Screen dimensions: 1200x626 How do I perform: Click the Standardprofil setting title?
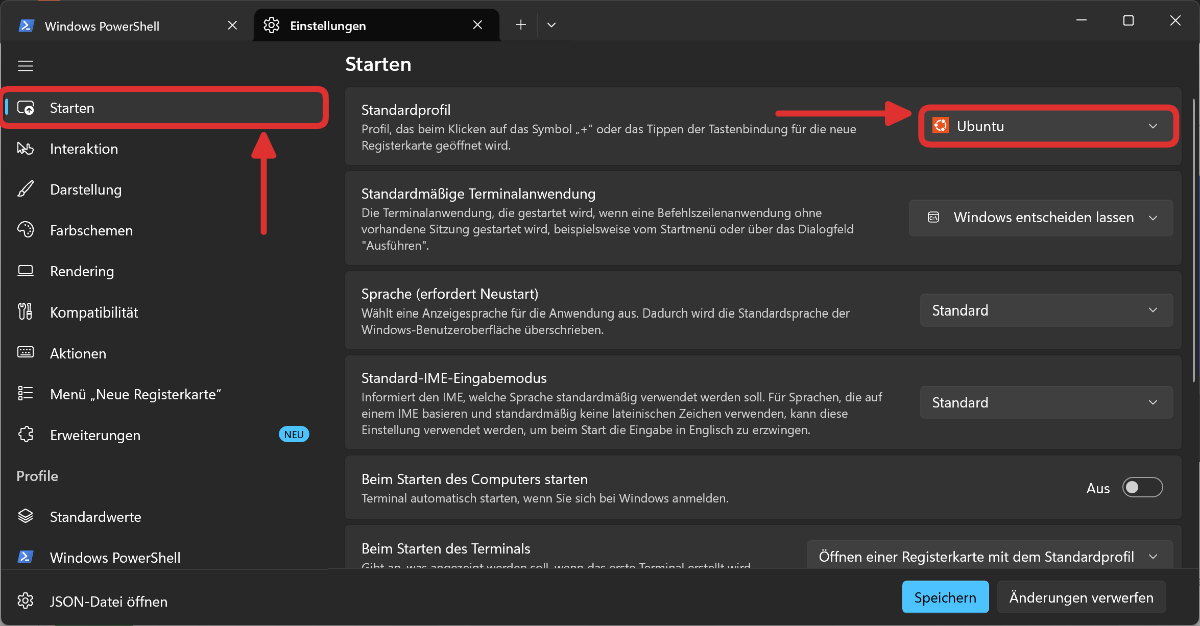407,108
